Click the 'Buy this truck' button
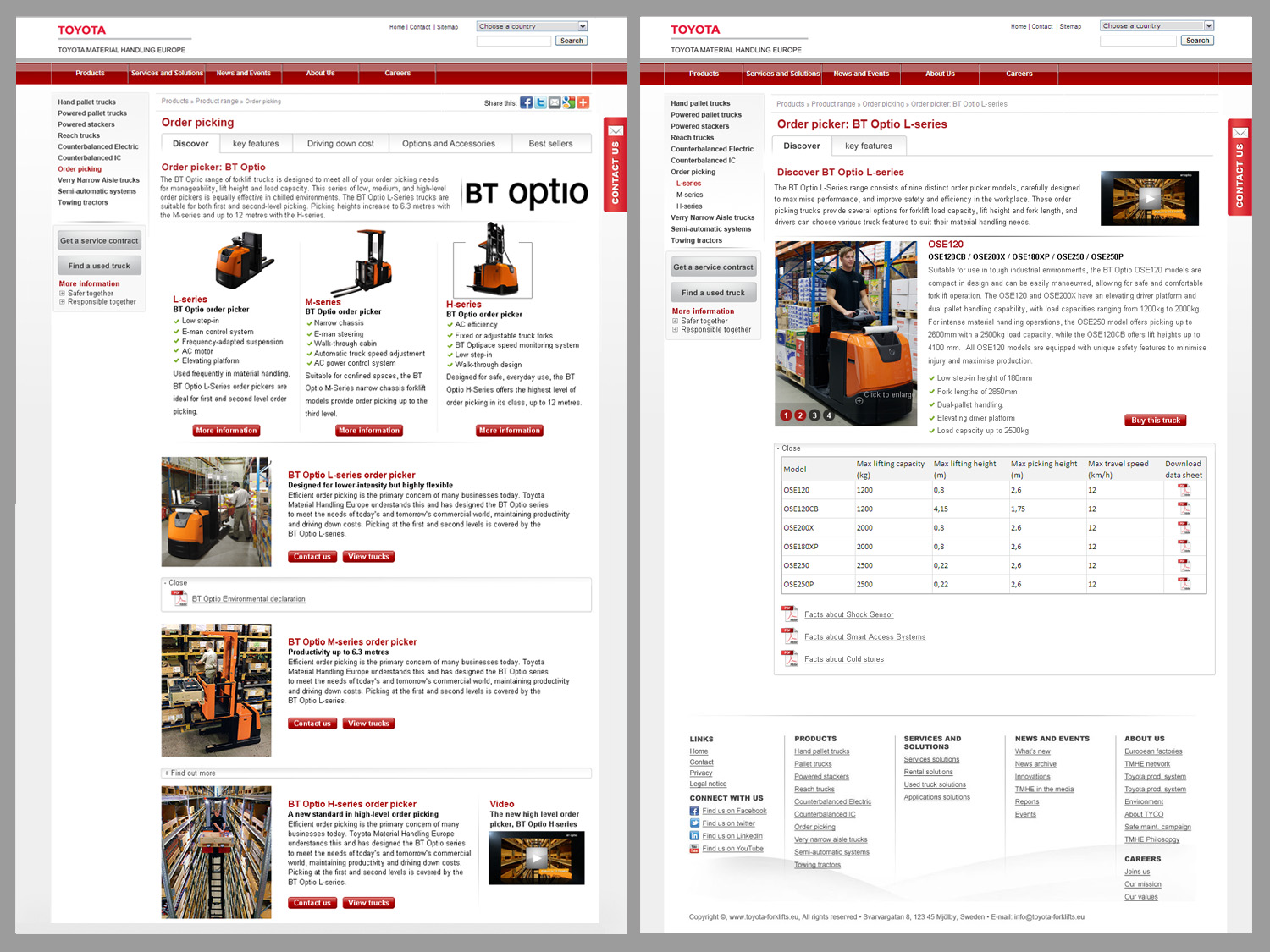Image resolution: width=1270 pixels, height=952 pixels. pos(1156,421)
